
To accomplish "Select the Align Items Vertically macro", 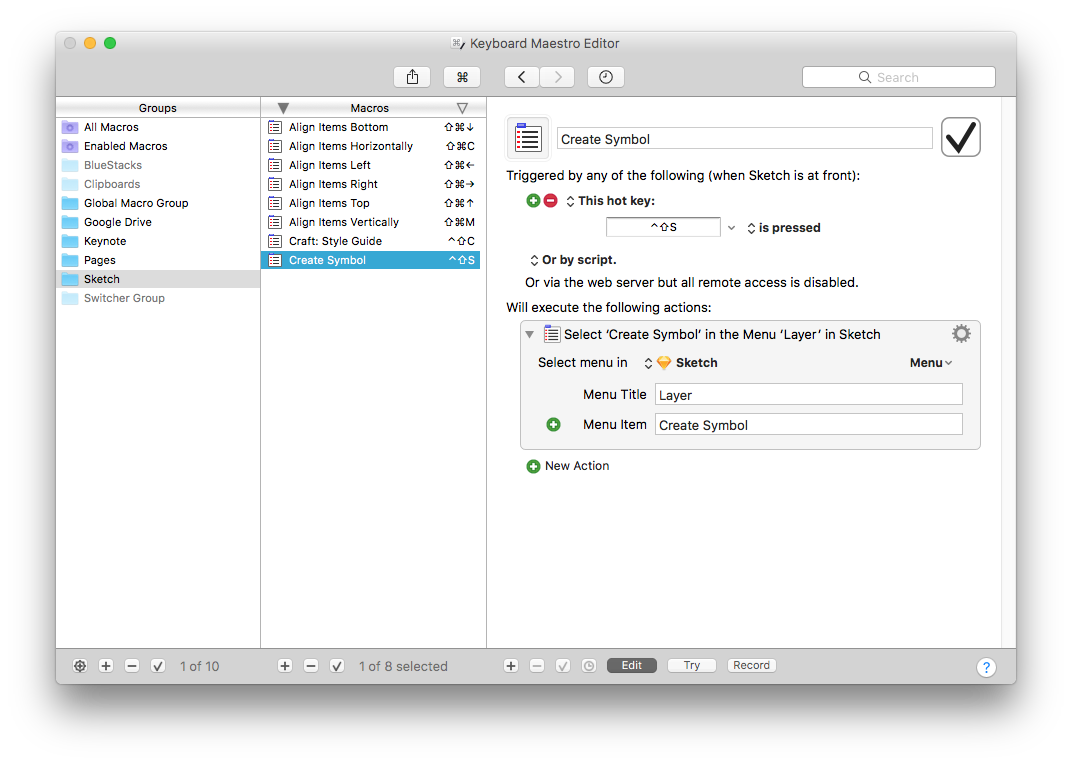I will pyautogui.click(x=371, y=222).
